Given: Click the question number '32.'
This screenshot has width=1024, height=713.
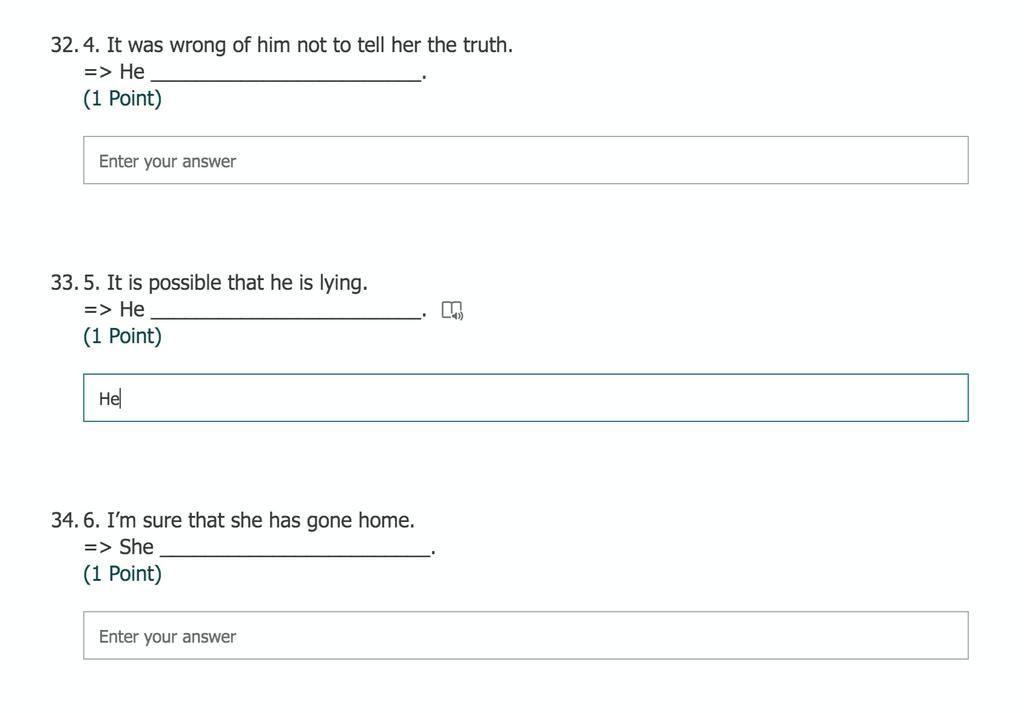Looking at the screenshot, I should (x=65, y=45).
